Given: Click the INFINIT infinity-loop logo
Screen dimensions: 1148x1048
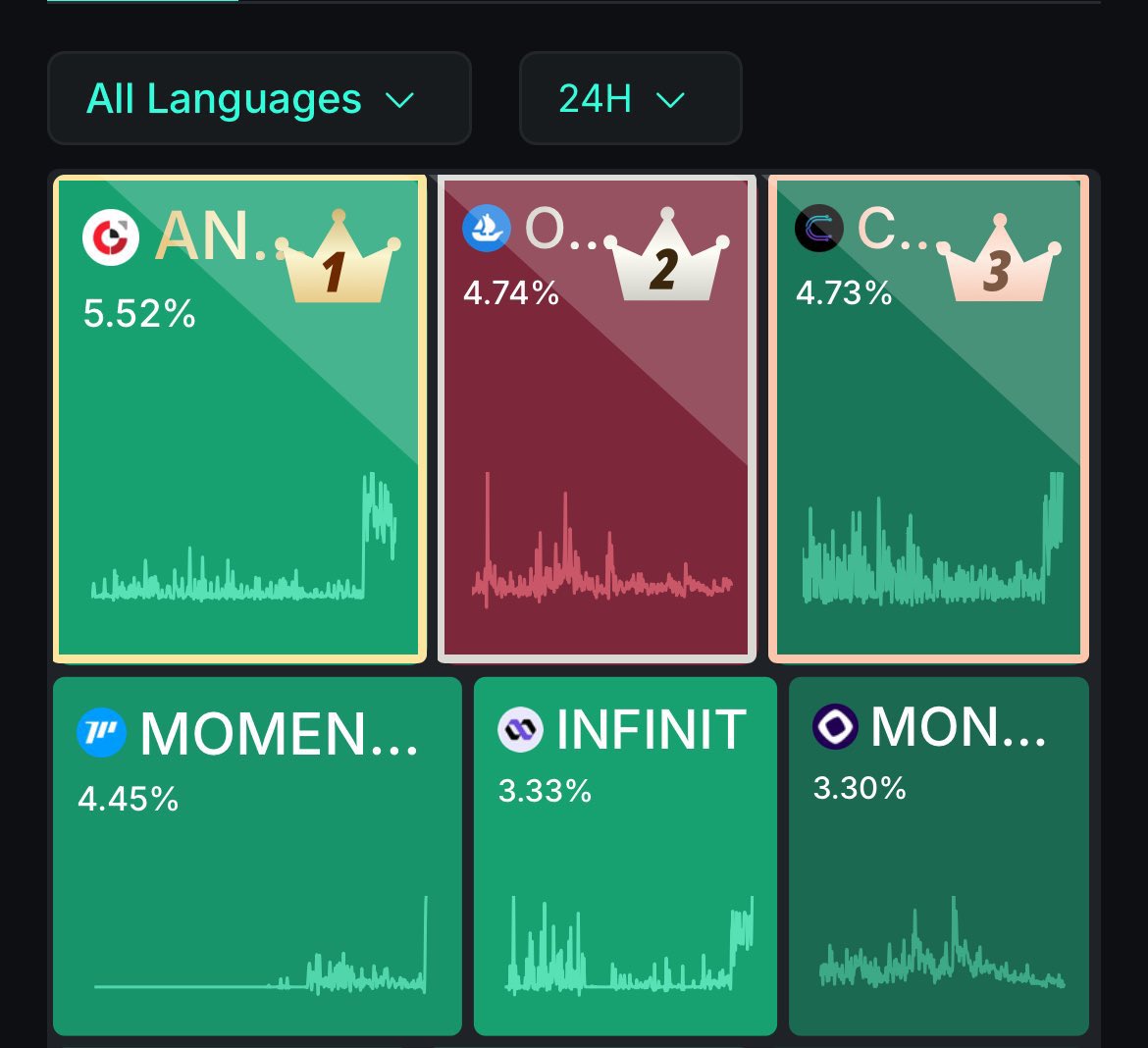Looking at the screenshot, I should 521,729.
